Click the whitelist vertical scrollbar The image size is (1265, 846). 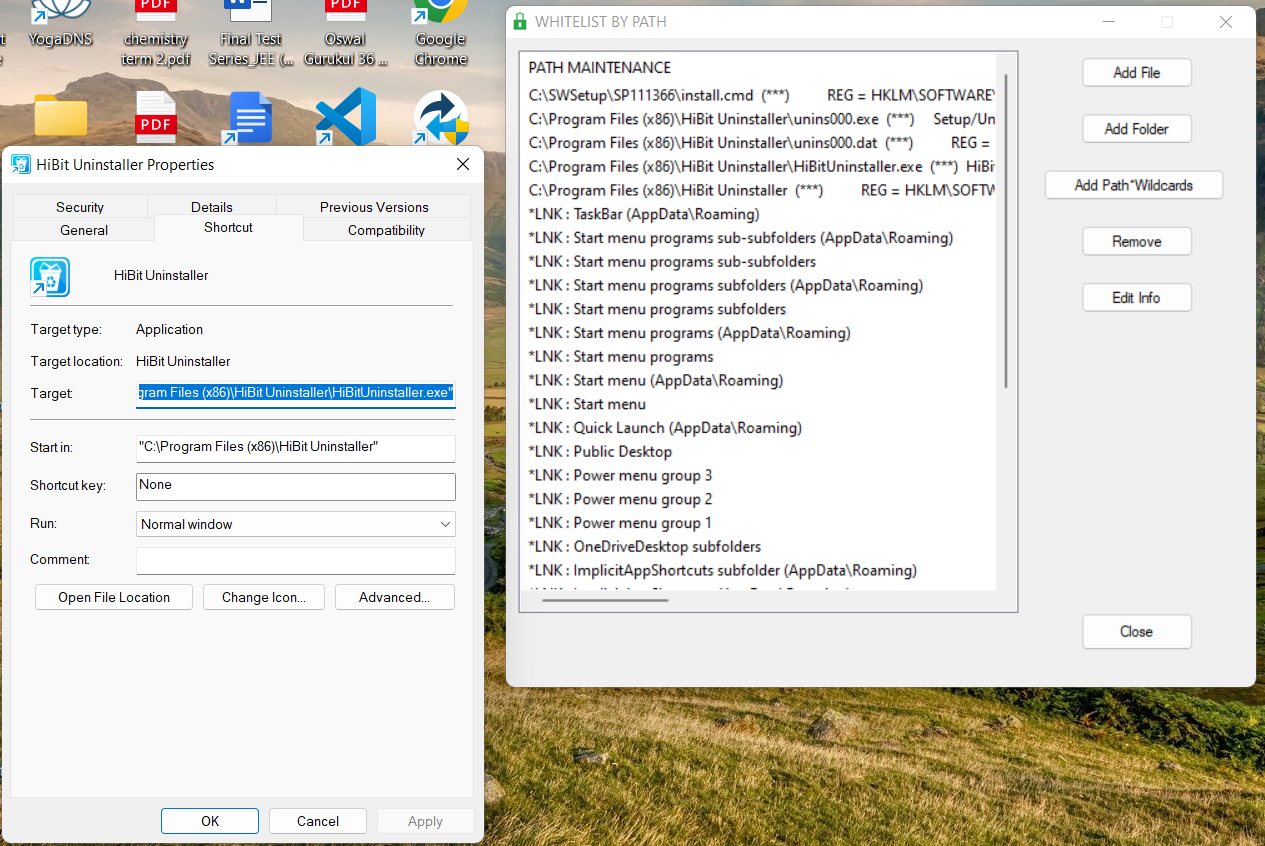pyautogui.click(x=1006, y=232)
